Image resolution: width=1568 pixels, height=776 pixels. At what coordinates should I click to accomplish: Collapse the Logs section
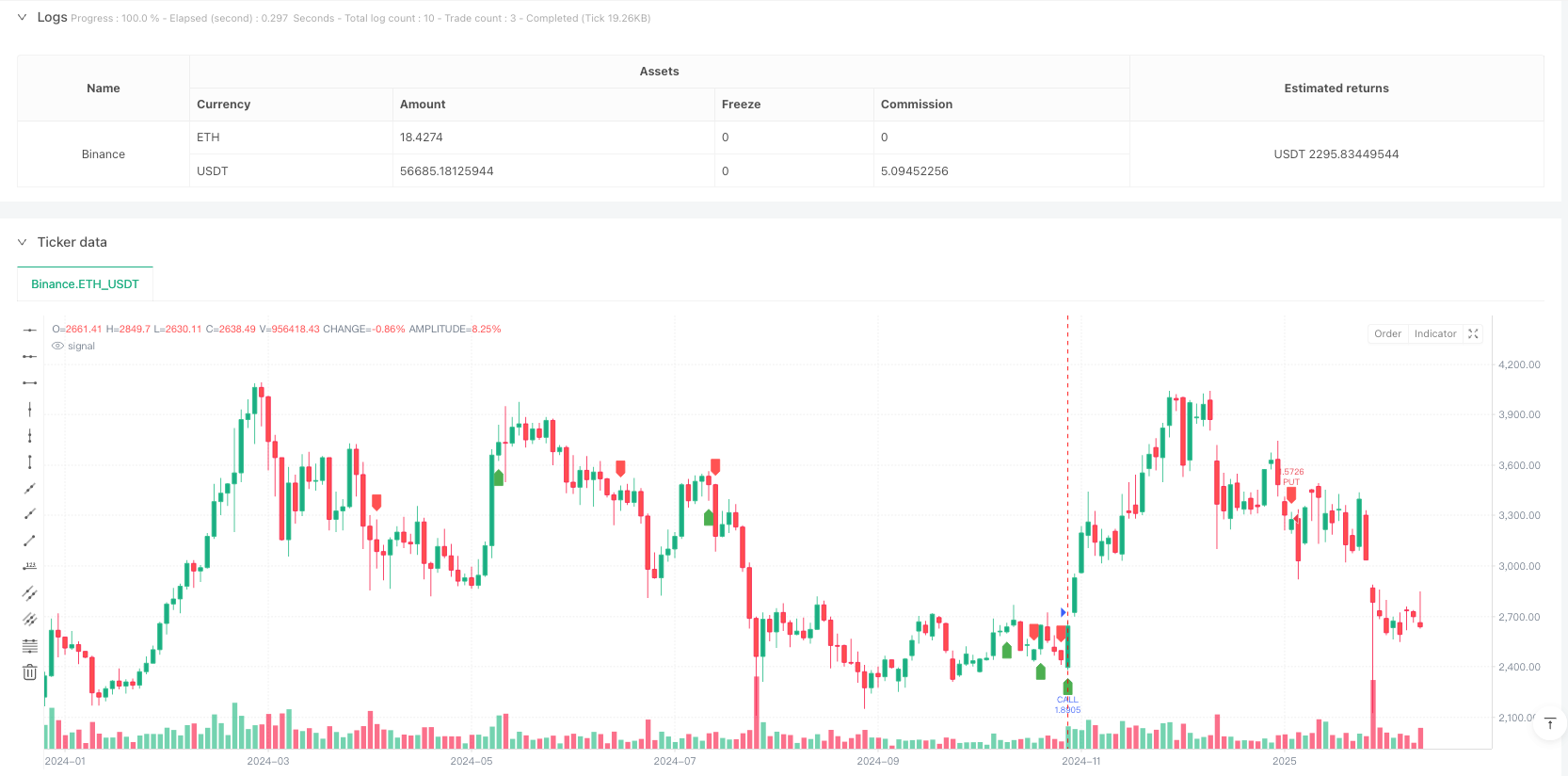(22, 17)
